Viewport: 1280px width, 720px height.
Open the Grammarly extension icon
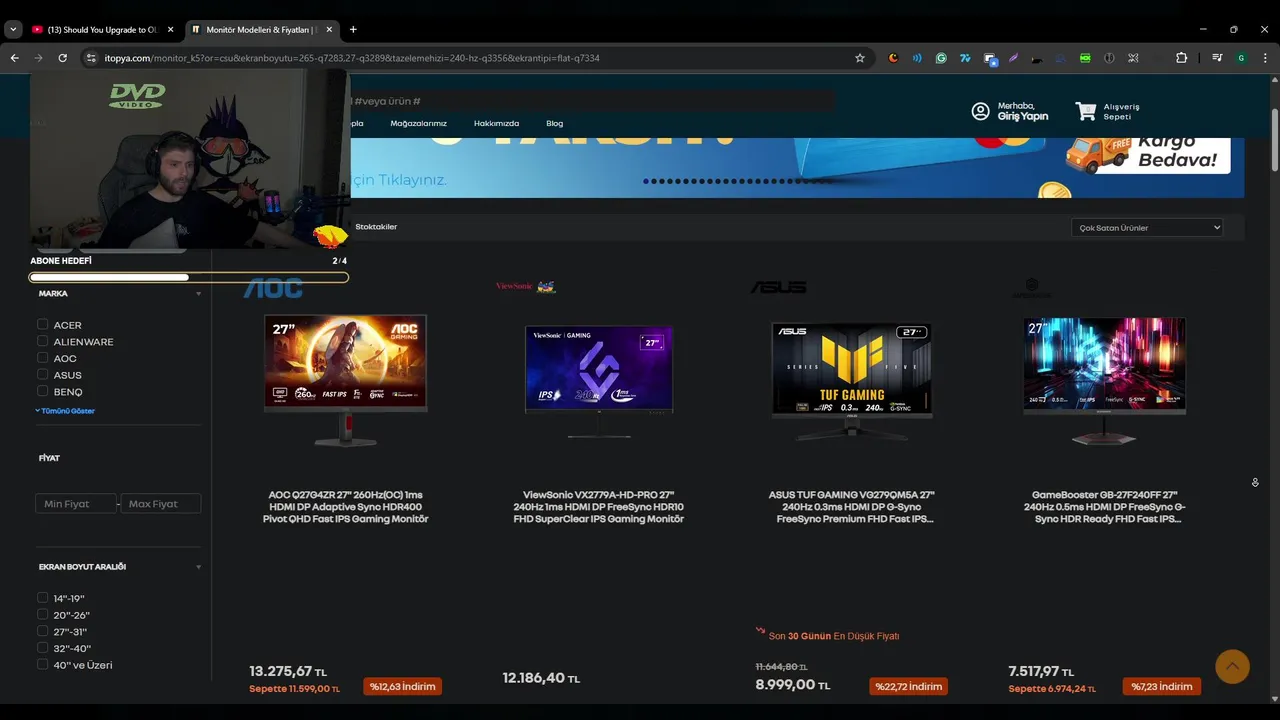(x=941, y=58)
